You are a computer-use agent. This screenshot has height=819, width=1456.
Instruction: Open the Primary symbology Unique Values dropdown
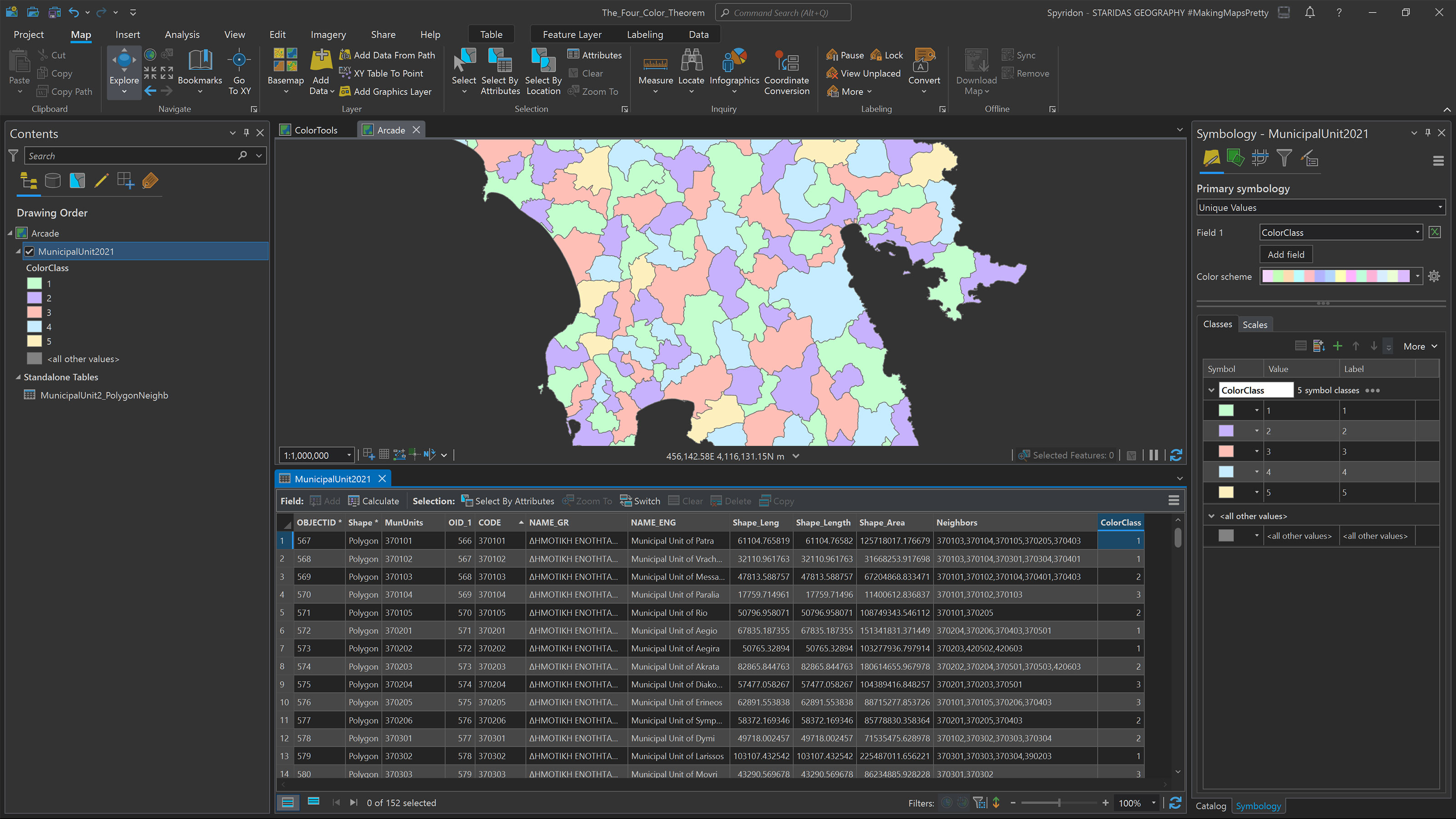click(1320, 207)
